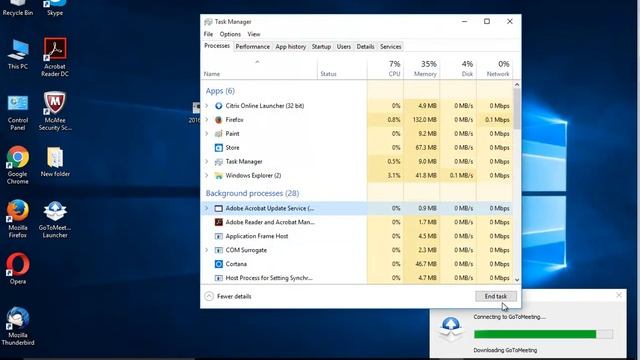This screenshot has width=640, height=360.
Task: Click the 'Background processes (28)' group header
Action: 252,193
